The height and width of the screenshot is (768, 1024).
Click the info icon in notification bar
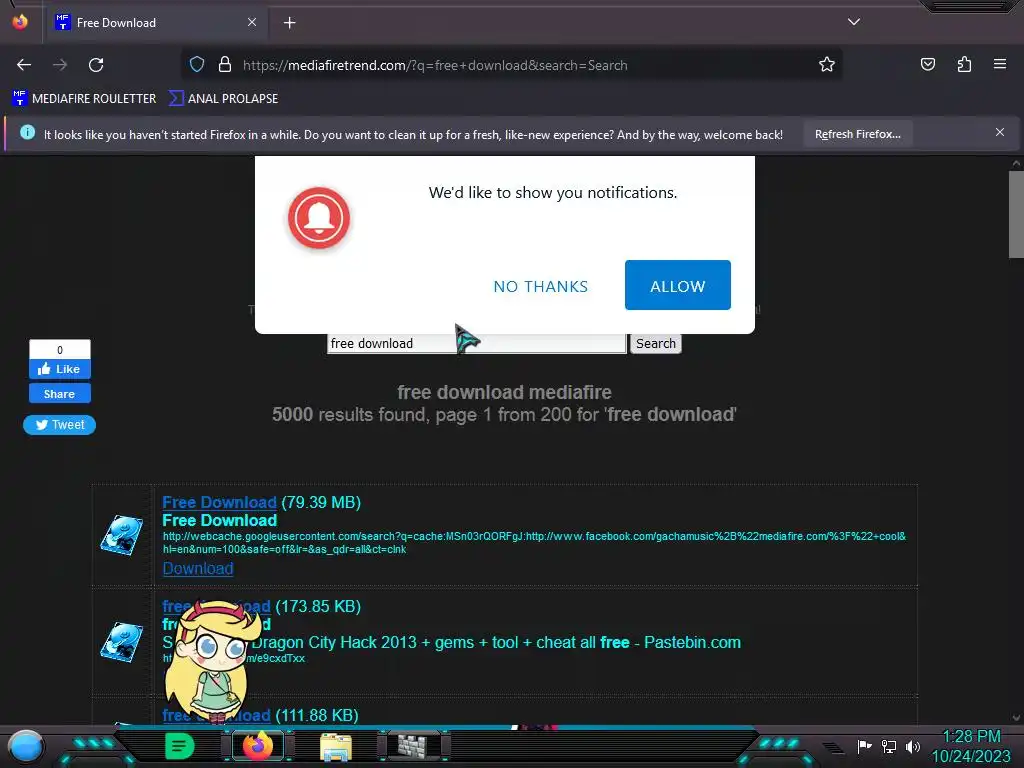point(27,133)
